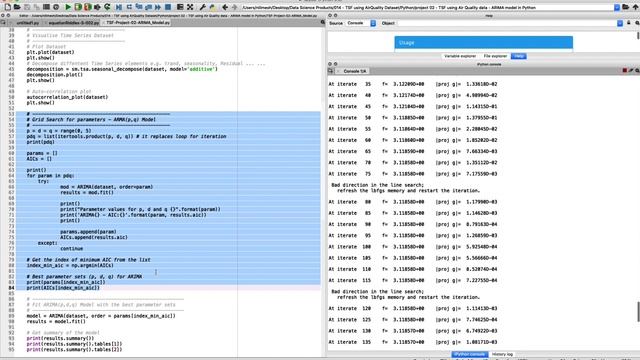Viewport: 640px width, 360px height.
Task: Browse tabs icon left of editor tabs
Action: (3, 22)
